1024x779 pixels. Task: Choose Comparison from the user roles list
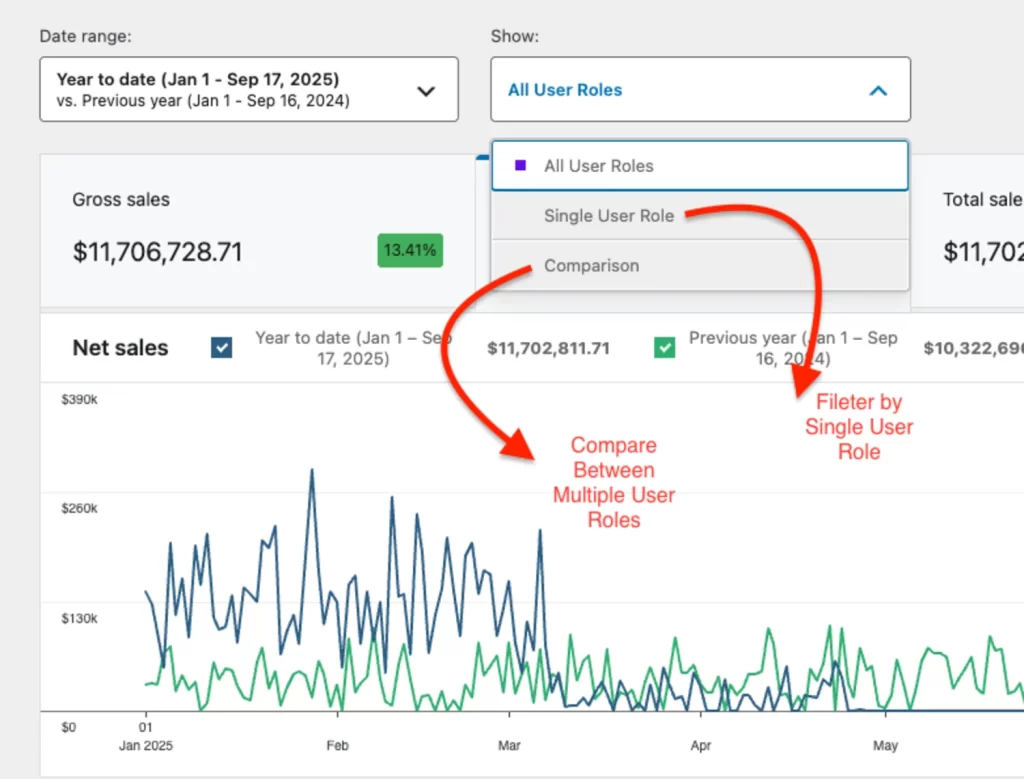pos(591,265)
